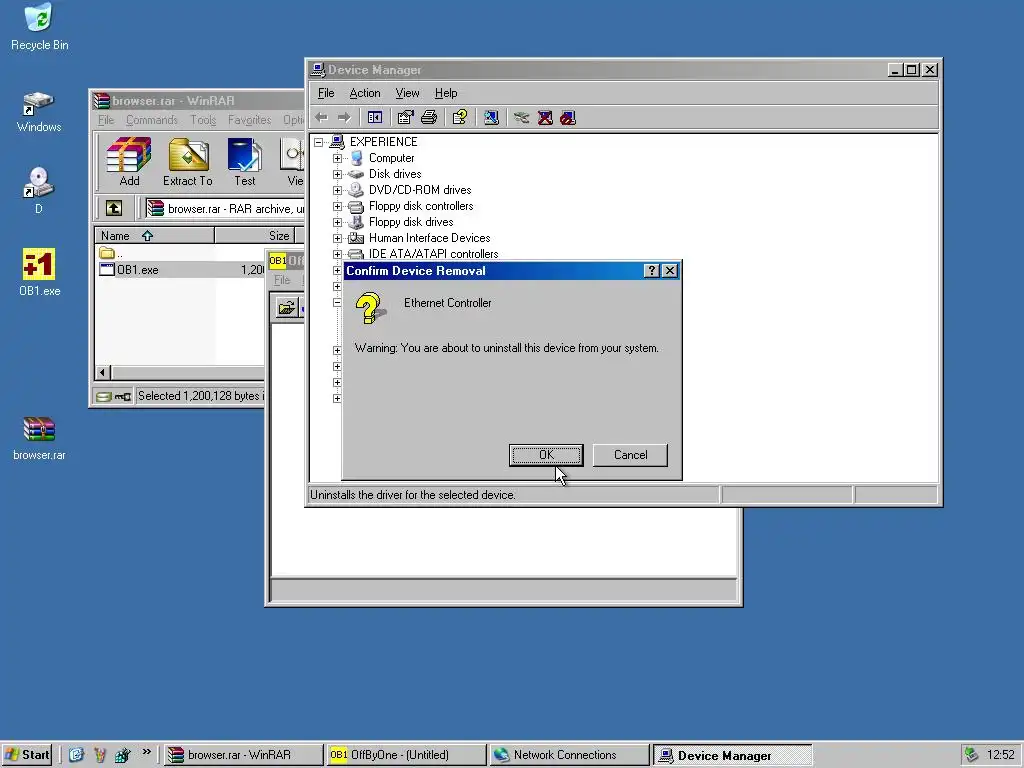Switch to browser.rar - WinRAR taskbar button

coord(242,755)
